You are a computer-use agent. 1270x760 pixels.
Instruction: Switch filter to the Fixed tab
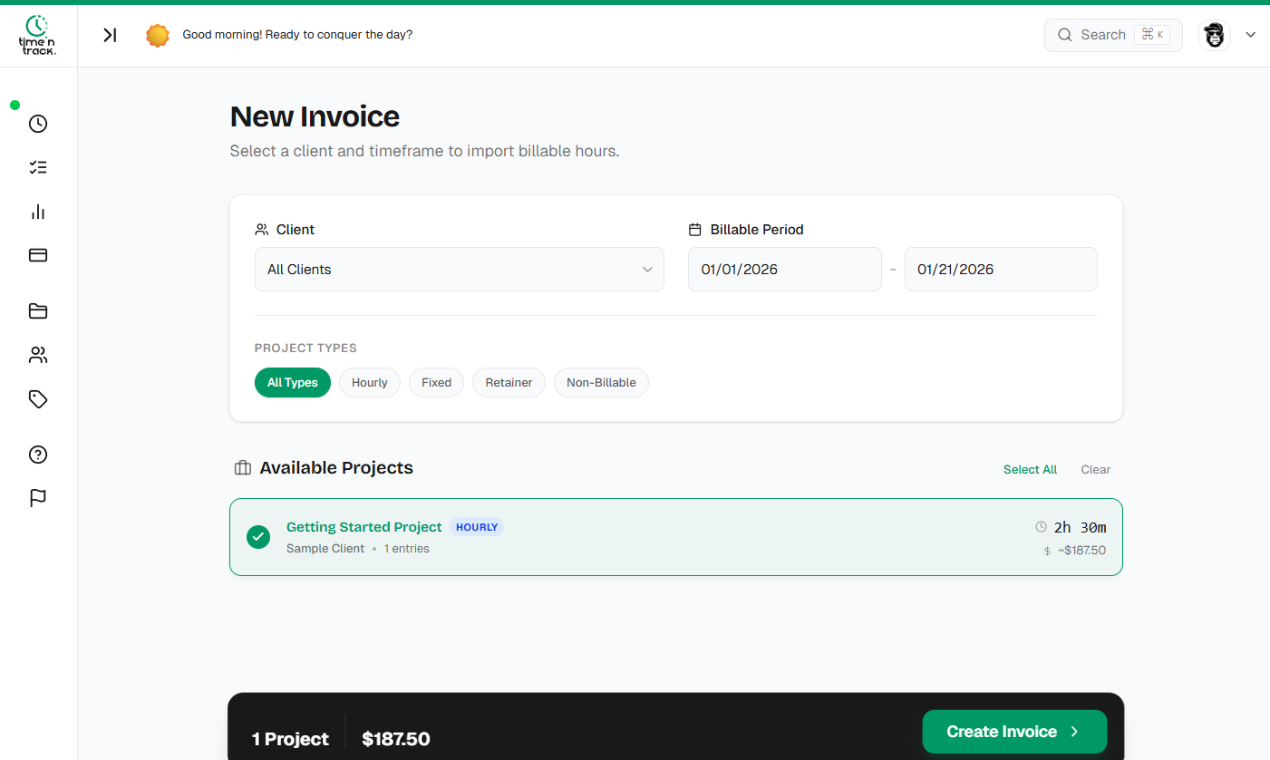click(x=436, y=382)
